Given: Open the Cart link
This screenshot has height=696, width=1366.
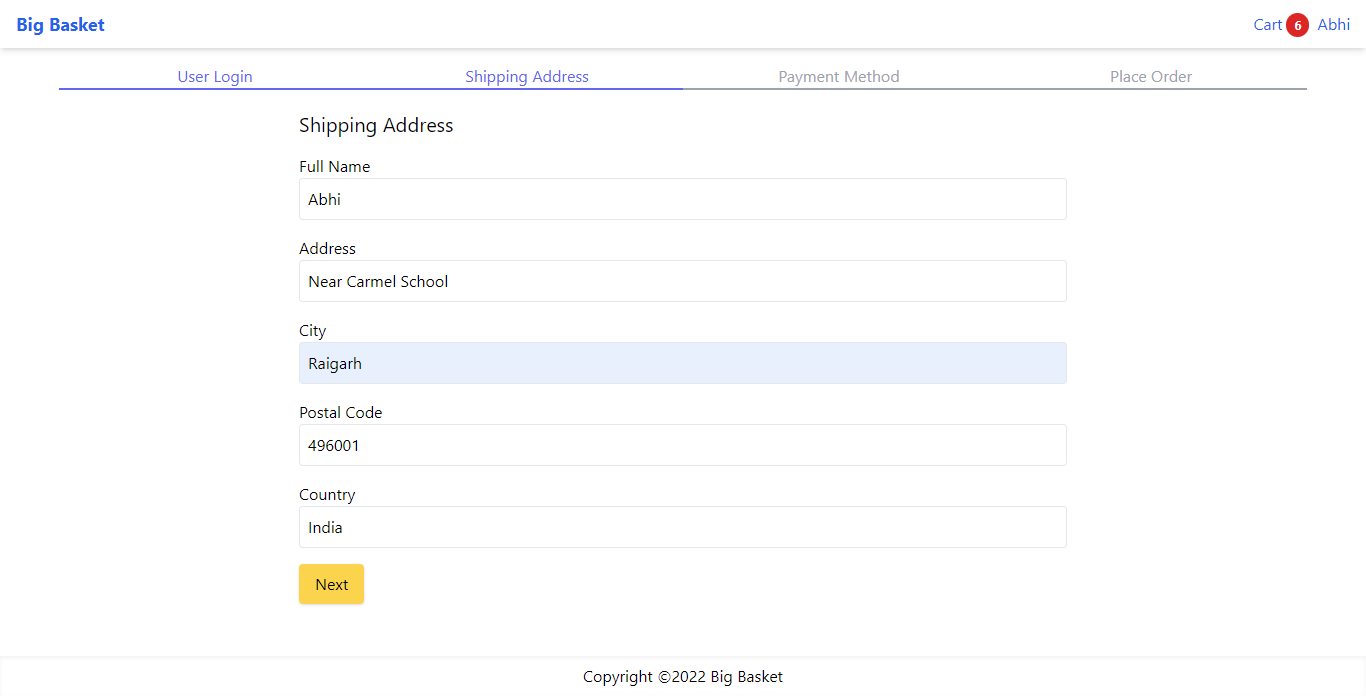Looking at the screenshot, I should click(1268, 25).
